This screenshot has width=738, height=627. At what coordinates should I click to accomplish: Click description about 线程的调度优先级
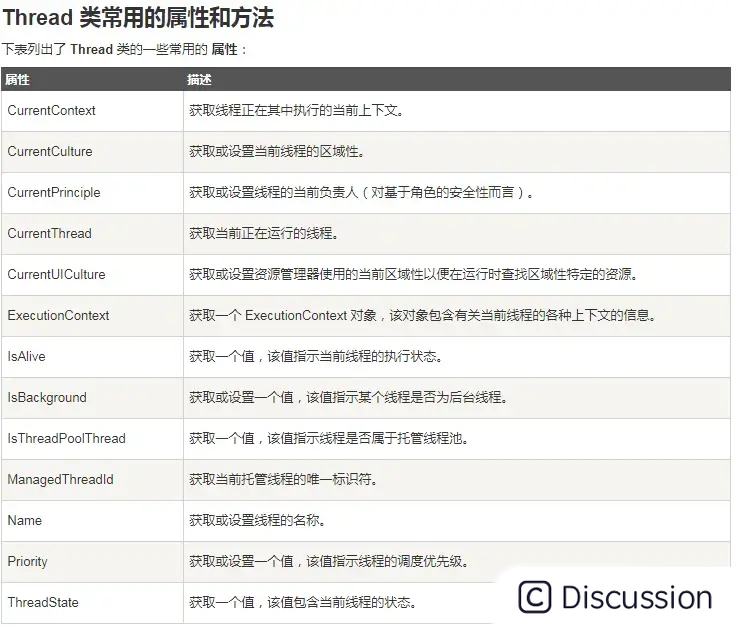coord(329,561)
